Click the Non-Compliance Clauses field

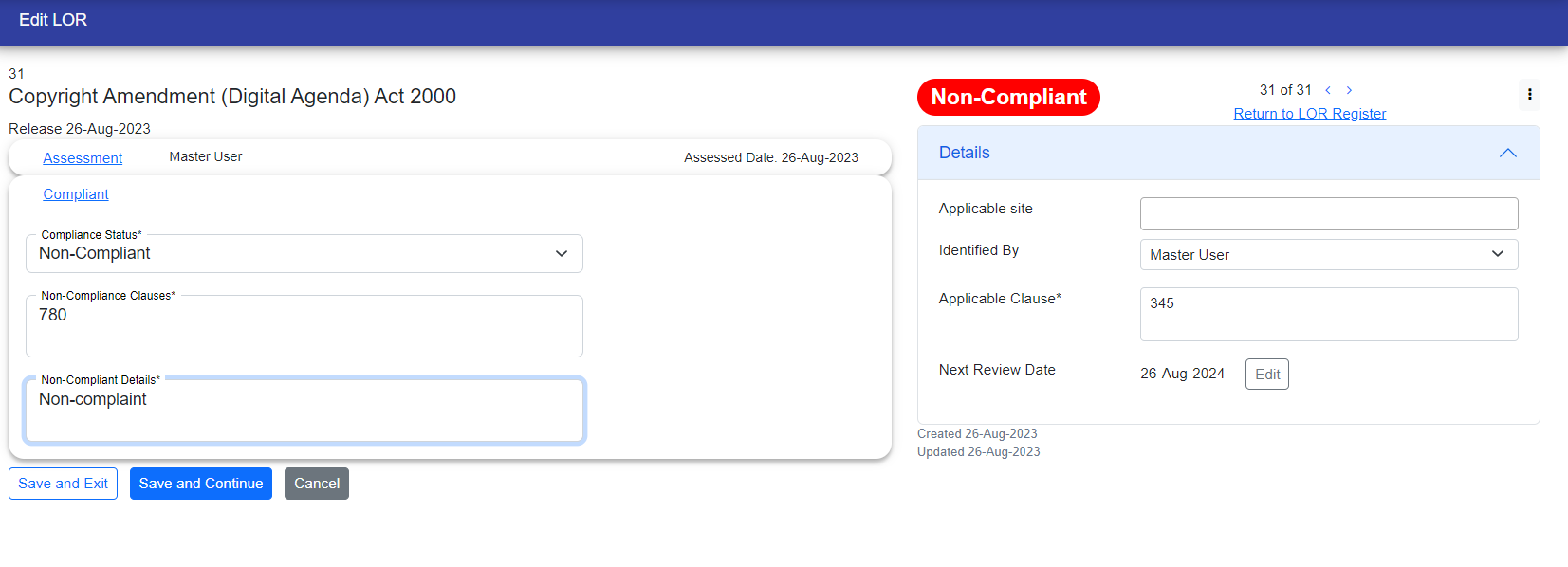[x=304, y=326]
